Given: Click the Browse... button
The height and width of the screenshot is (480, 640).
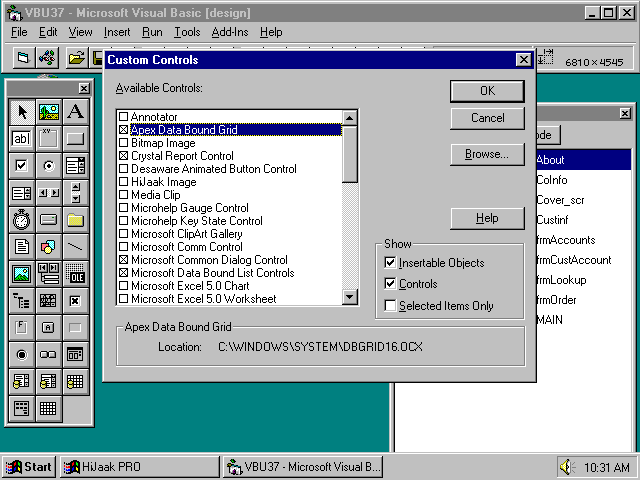Looking at the screenshot, I should [x=487, y=155].
